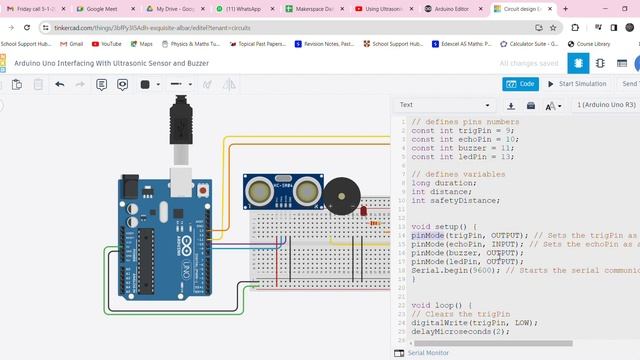The height and width of the screenshot is (360, 640).
Task: Click the Arduino Uno board component
Action: point(164,239)
